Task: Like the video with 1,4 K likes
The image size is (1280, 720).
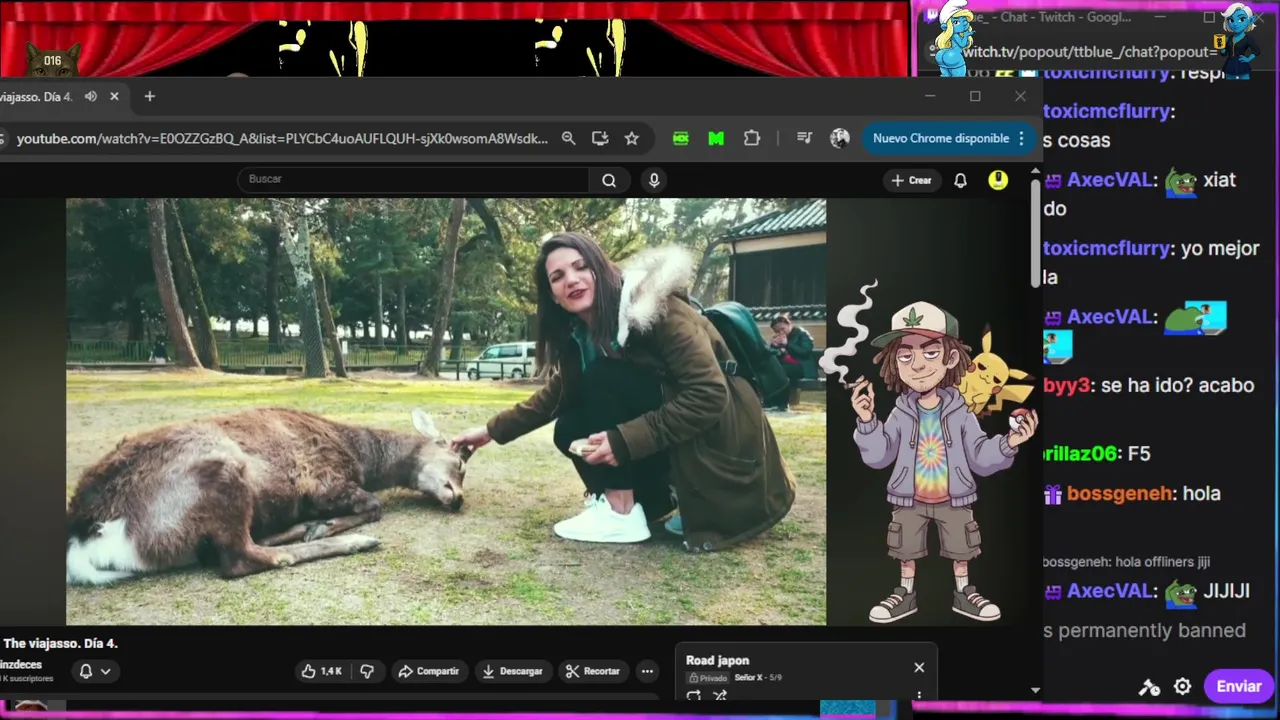Action: pyautogui.click(x=322, y=671)
